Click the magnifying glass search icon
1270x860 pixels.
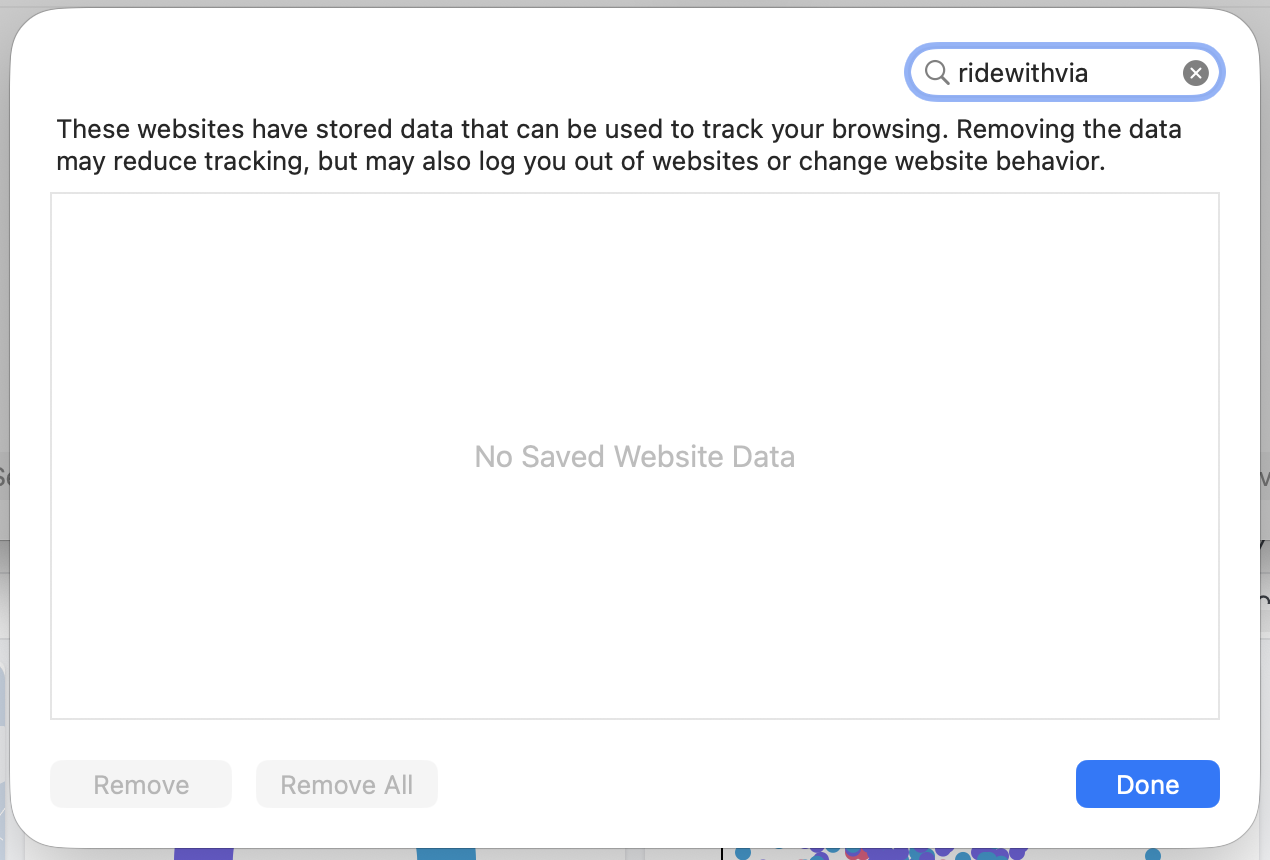(x=936, y=73)
